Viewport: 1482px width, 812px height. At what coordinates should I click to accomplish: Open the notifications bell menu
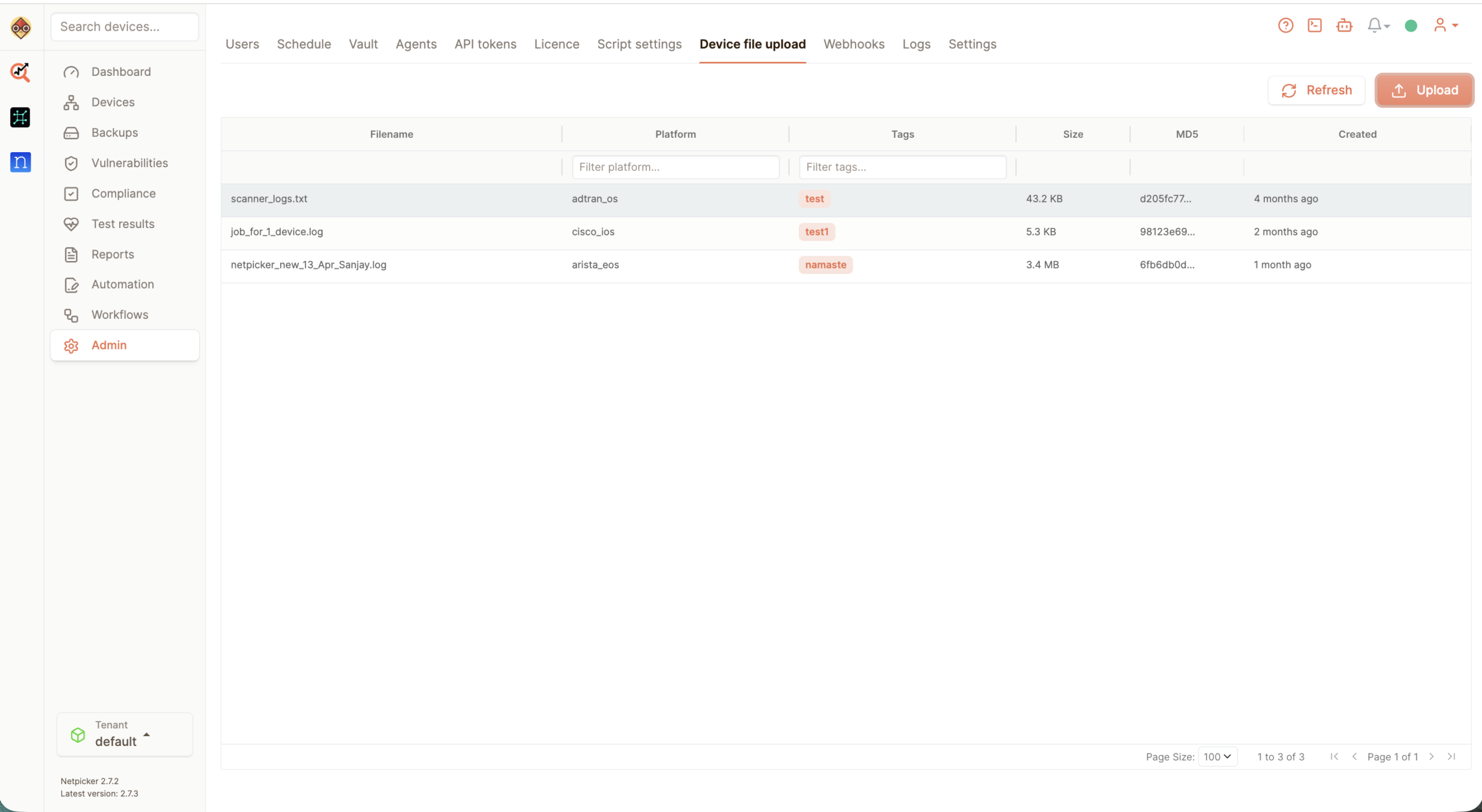1378,25
